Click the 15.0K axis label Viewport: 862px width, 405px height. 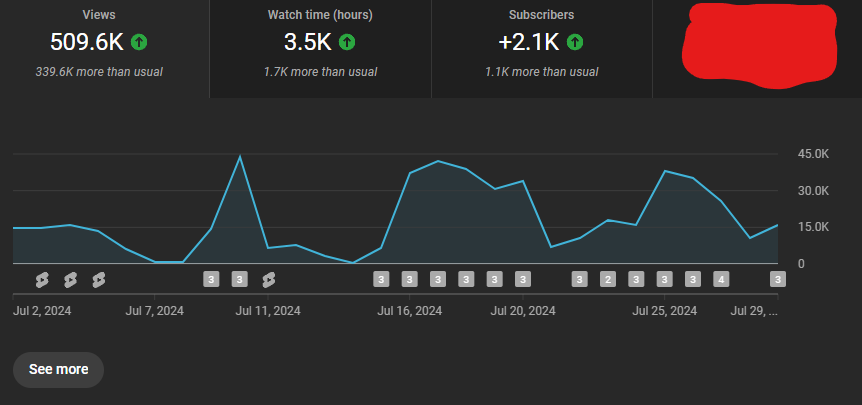pyautogui.click(x=813, y=227)
